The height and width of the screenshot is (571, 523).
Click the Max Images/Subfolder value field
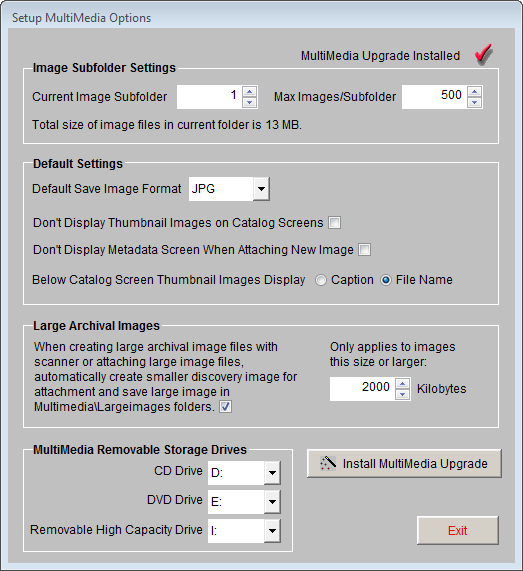[x=435, y=97]
